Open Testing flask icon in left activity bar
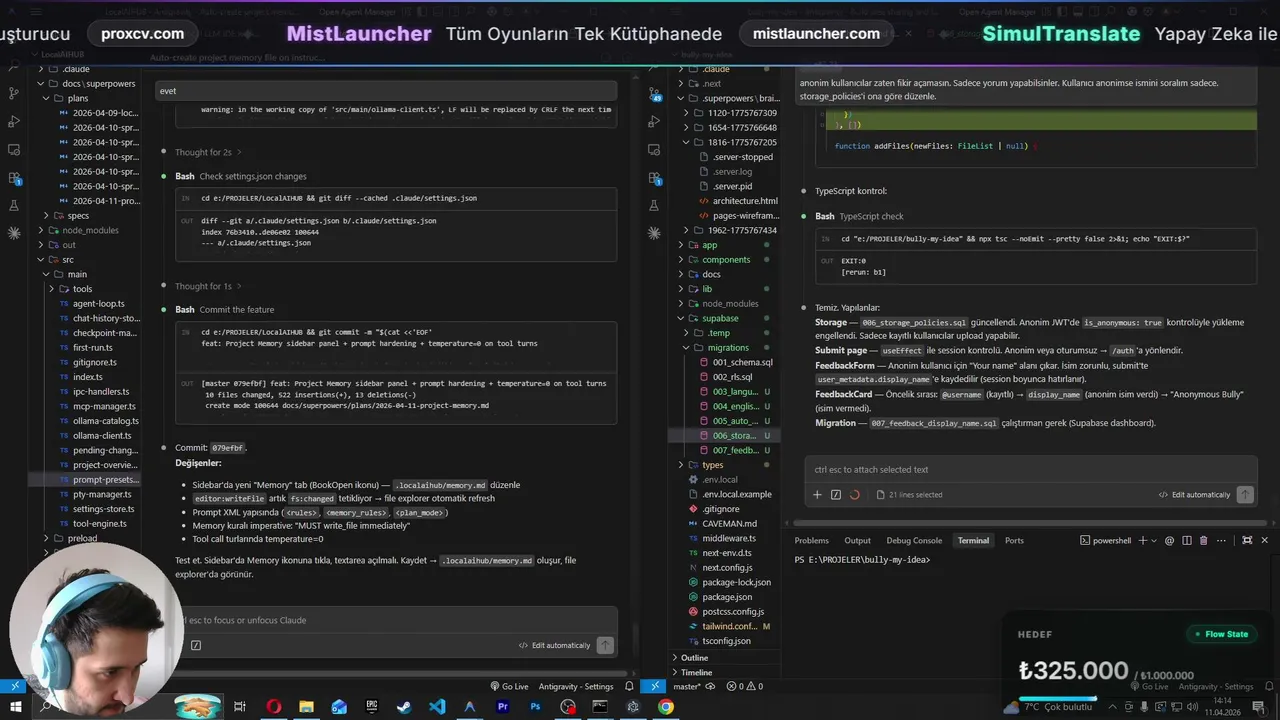The width and height of the screenshot is (1280, 720). pyautogui.click(x=14, y=205)
